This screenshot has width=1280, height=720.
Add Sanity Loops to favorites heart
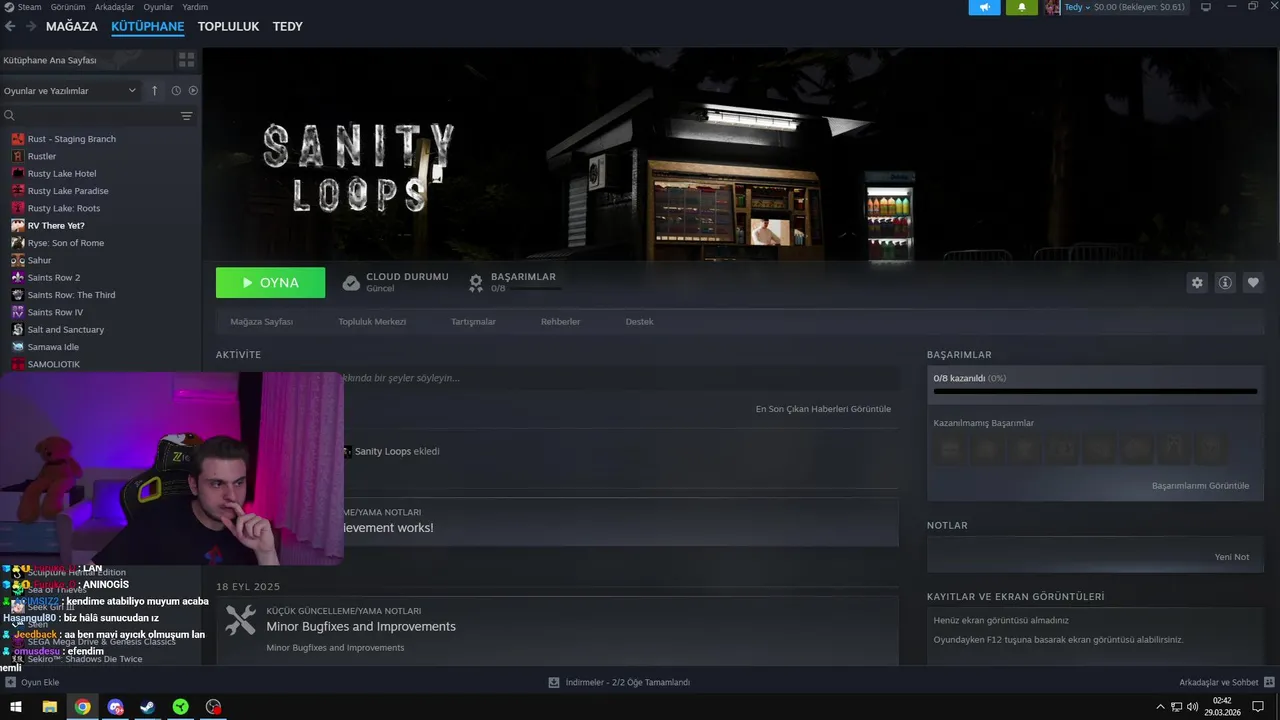tap(1253, 283)
